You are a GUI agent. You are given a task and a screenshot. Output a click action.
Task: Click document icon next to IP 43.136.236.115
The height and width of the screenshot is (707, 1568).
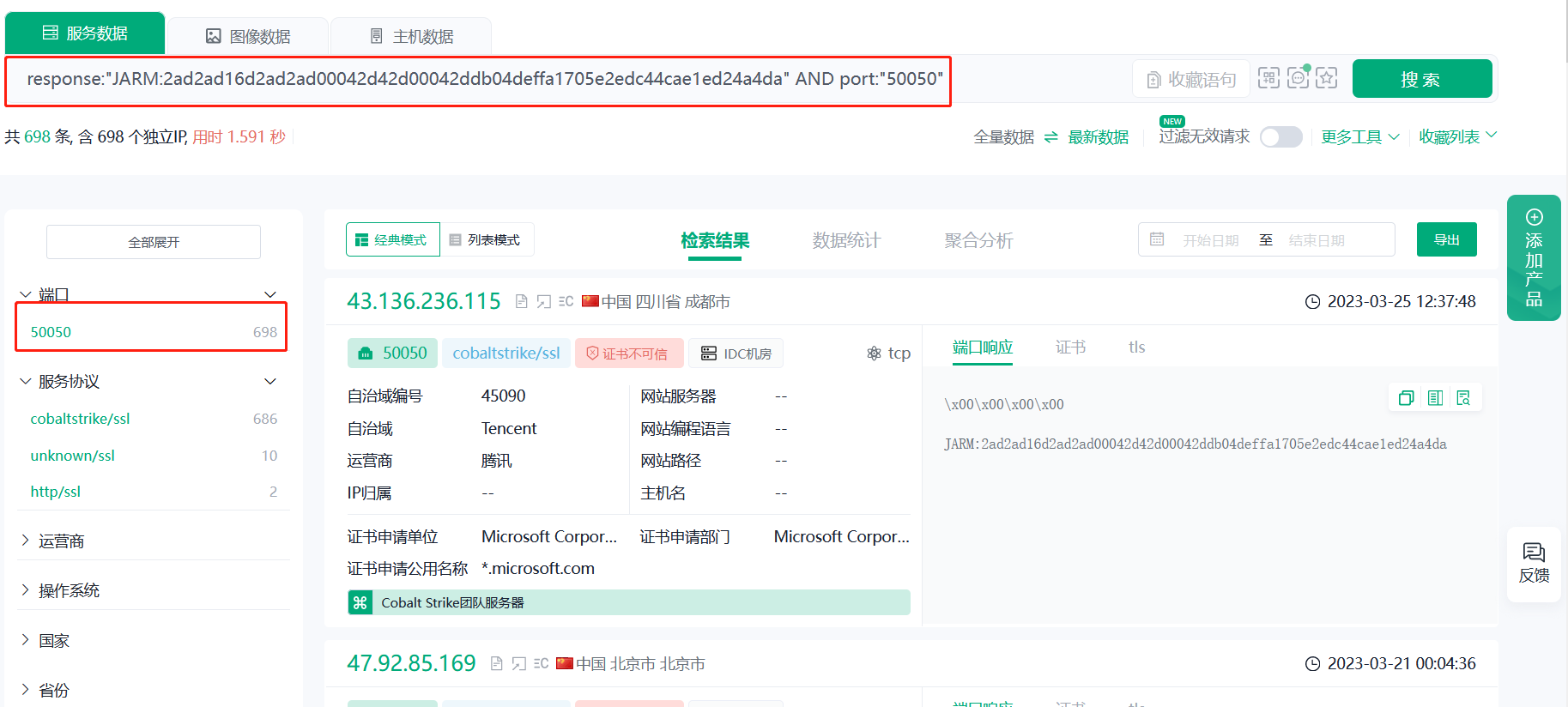521,302
